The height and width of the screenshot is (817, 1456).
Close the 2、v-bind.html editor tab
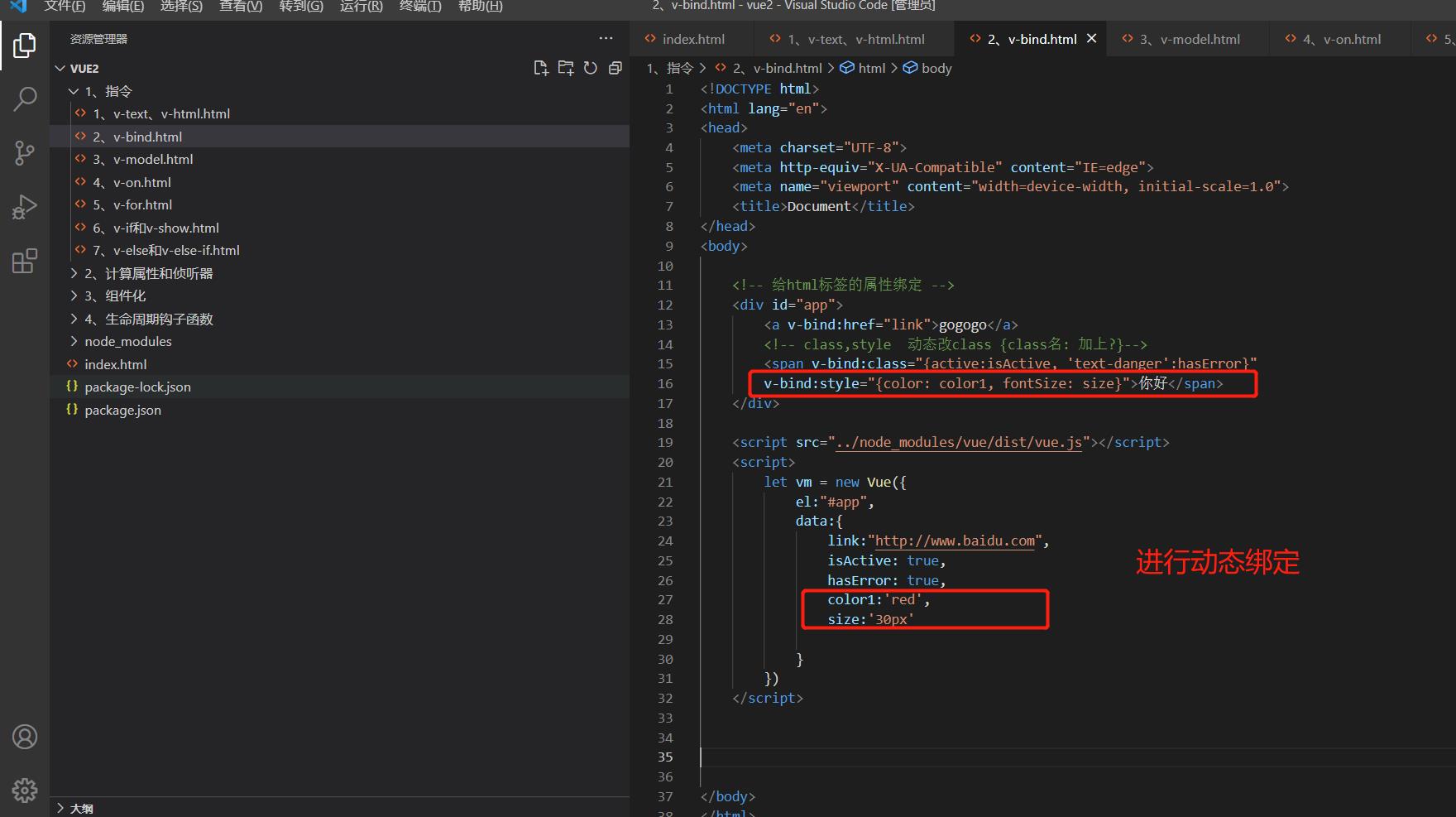[x=1092, y=39]
